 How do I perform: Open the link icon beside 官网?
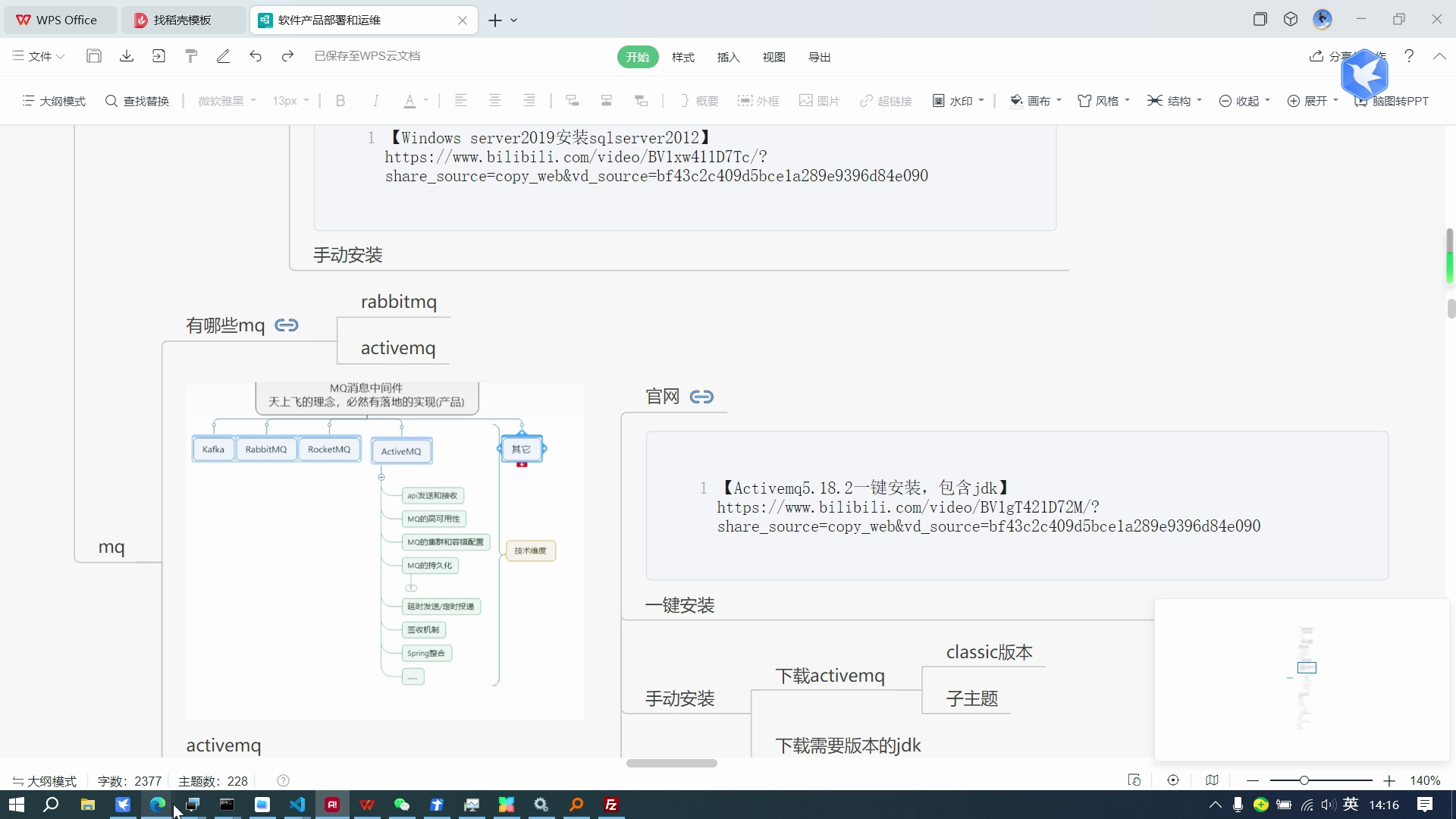tap(701, 397)
